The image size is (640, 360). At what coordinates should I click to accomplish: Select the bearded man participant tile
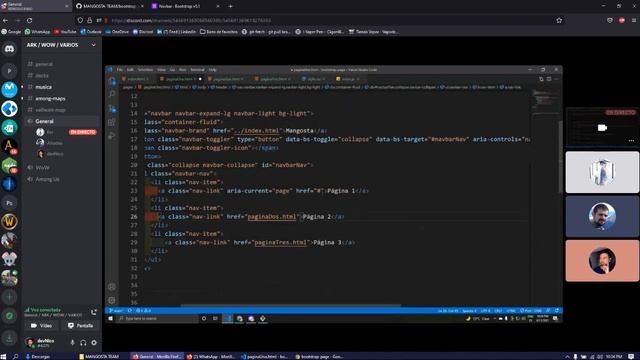pyautogui.click(x=602, y=216)
